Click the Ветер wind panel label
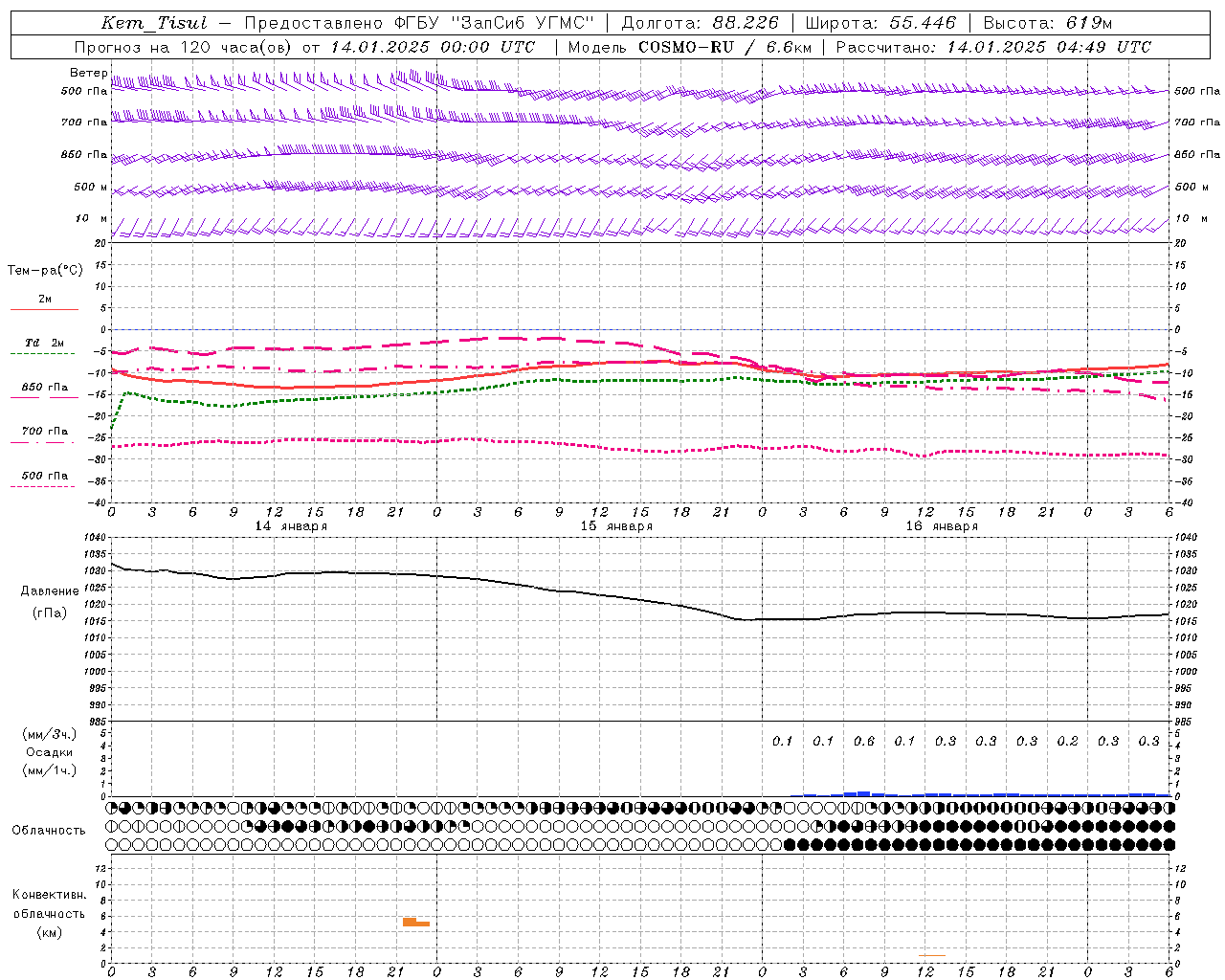Screen dimensions: 1225x980 tap(89, 73)
